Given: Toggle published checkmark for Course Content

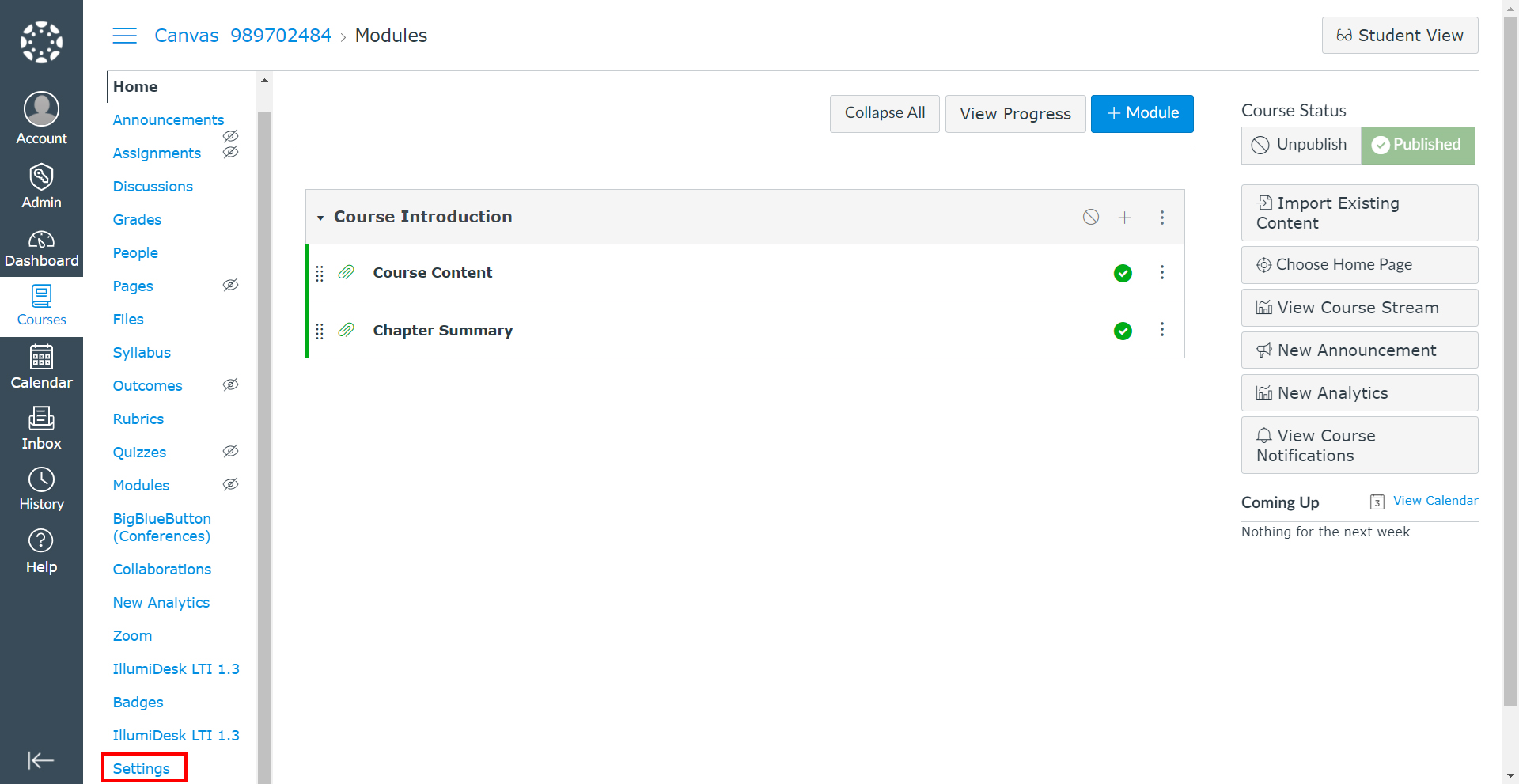Looking at the screenshot, I should [x=1123, y=273].
